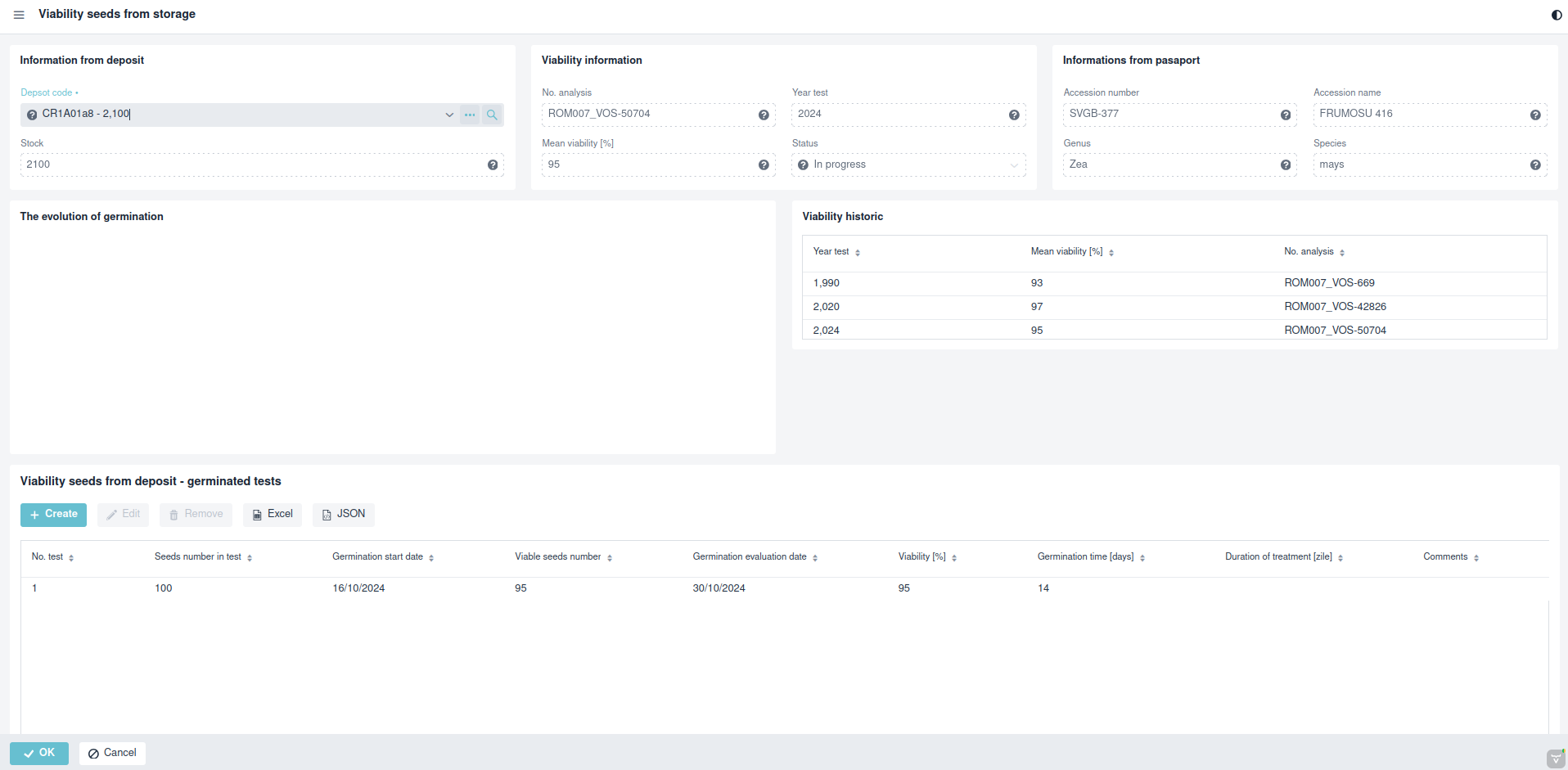Click historic mean viability cell 97
The image size is (1568, 770).
pyautogui.click(x=1037, y=307)
